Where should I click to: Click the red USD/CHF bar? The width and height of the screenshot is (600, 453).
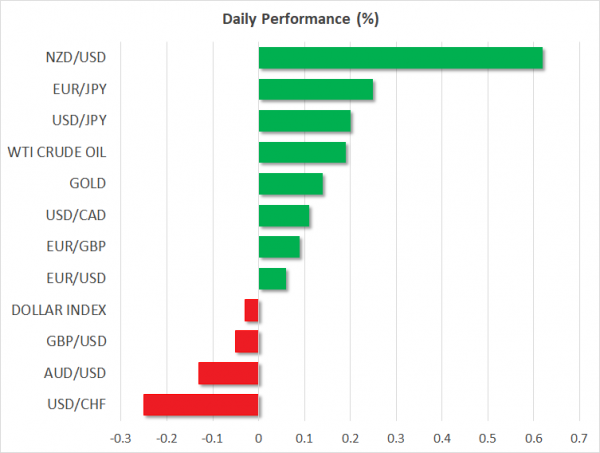pyautogui.click(x=200, y=404)
